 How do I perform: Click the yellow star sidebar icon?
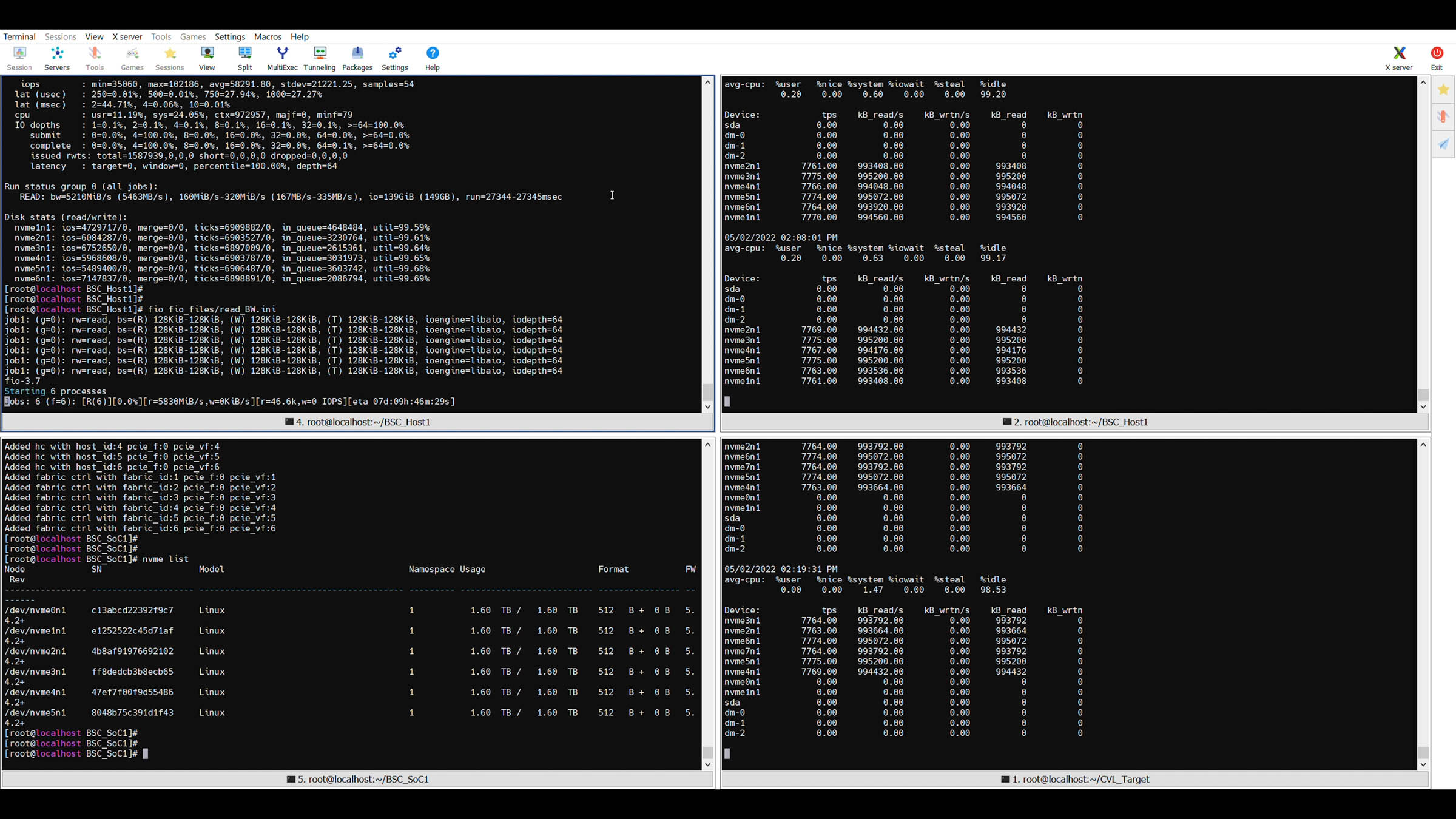click(x=1443, y=90)
